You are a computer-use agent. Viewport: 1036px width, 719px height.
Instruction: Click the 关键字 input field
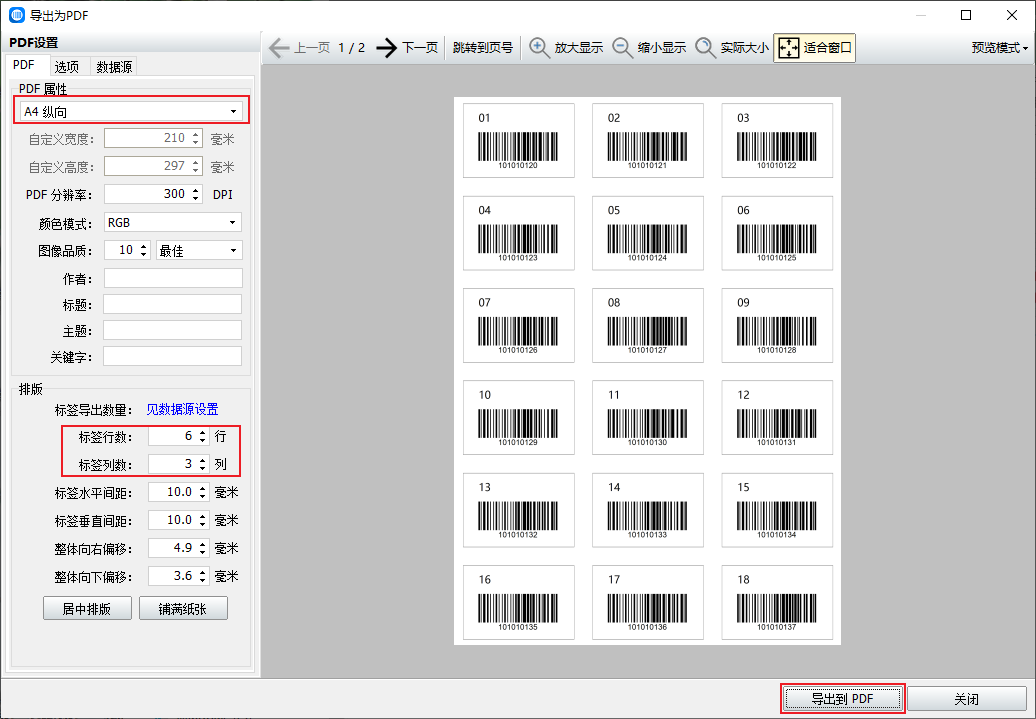coord(172,356)
